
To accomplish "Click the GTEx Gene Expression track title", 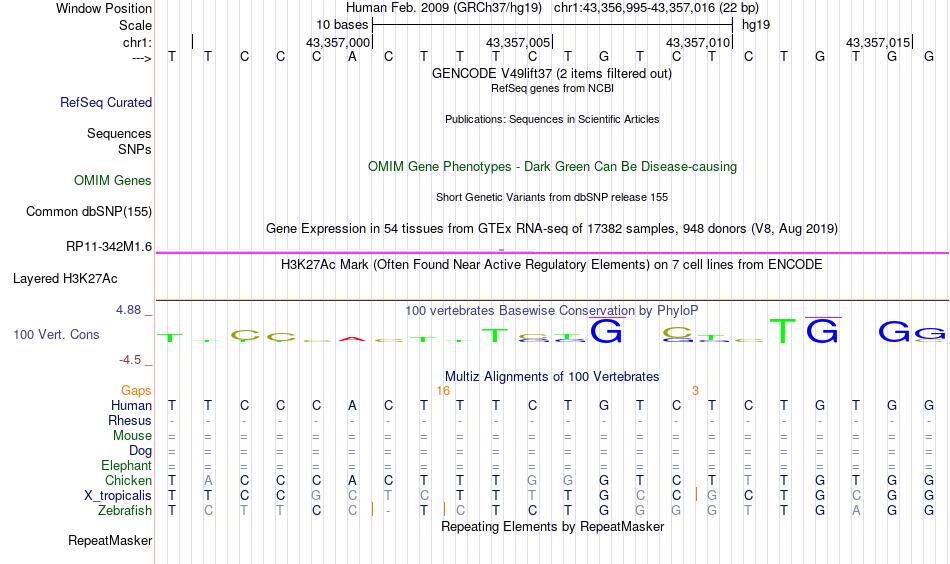I will [x=552, y=228].
